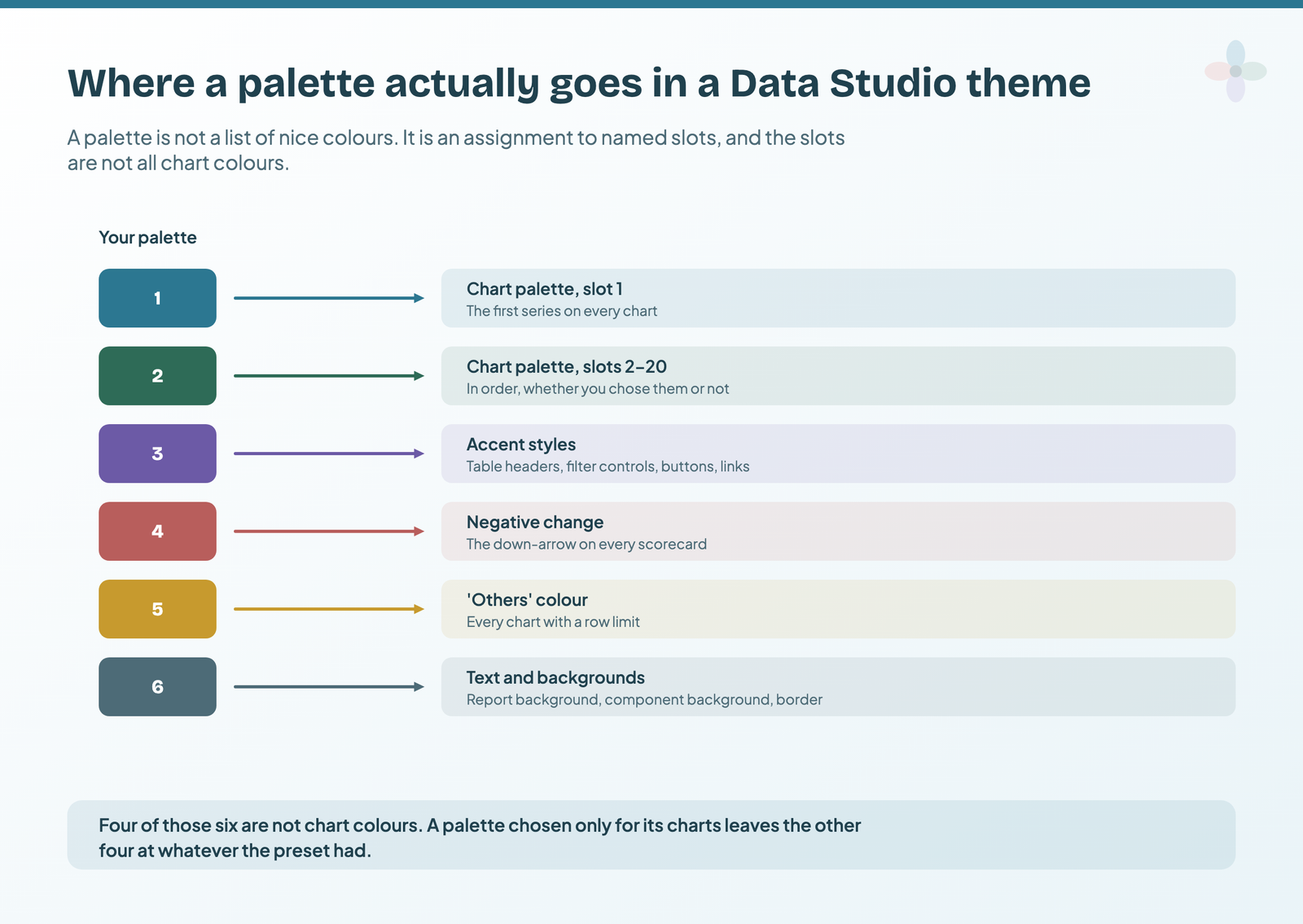This screenshot has width=1303, height=924.
Task: Click the green palette swatch numbered 2
Action: [x=157, y=375]
